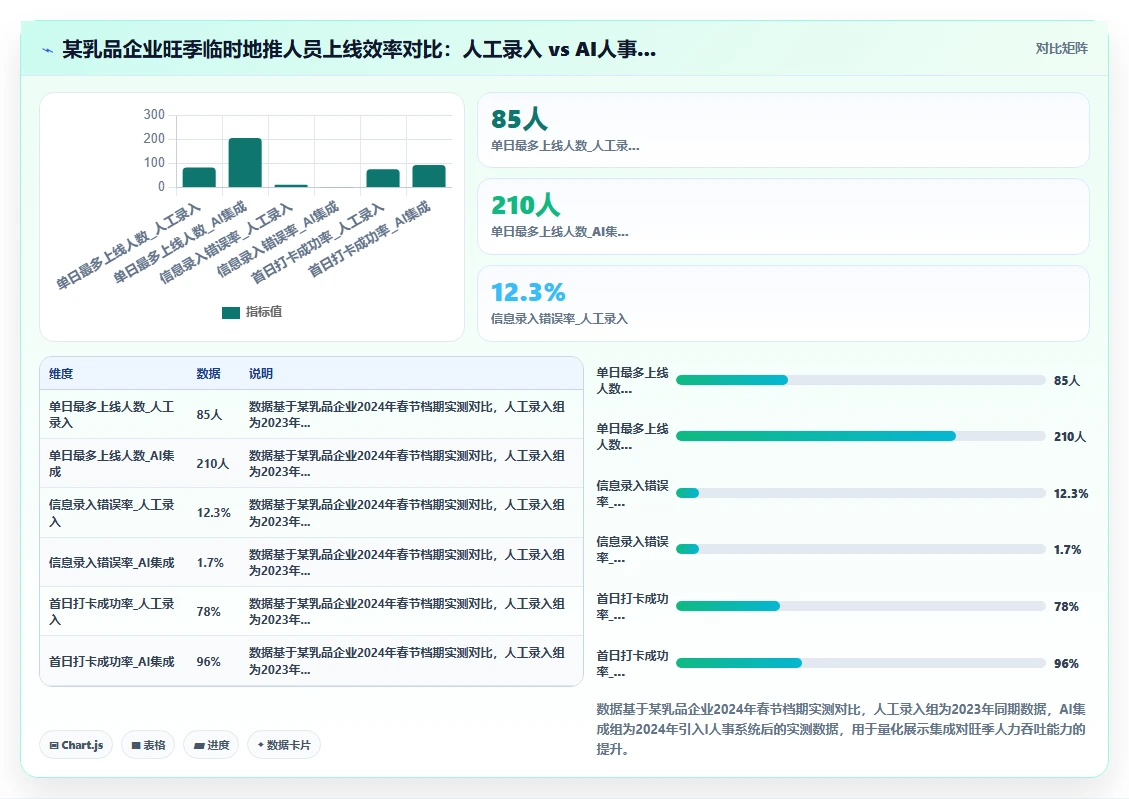Click the footnote paragraph beginning 数据基于某乳品企业2024年
This screenshot has height=799, width=1129.
[x=841, y=729]
